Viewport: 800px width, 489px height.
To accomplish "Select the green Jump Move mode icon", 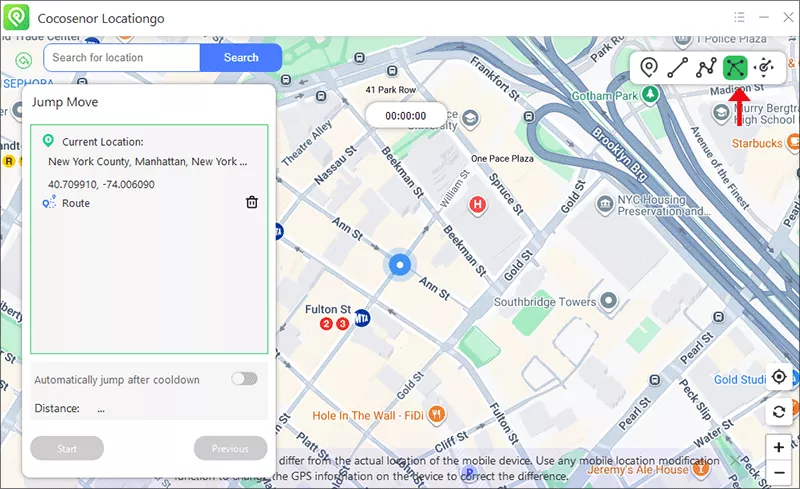I will pyautogui.click(x=736, y=68).
